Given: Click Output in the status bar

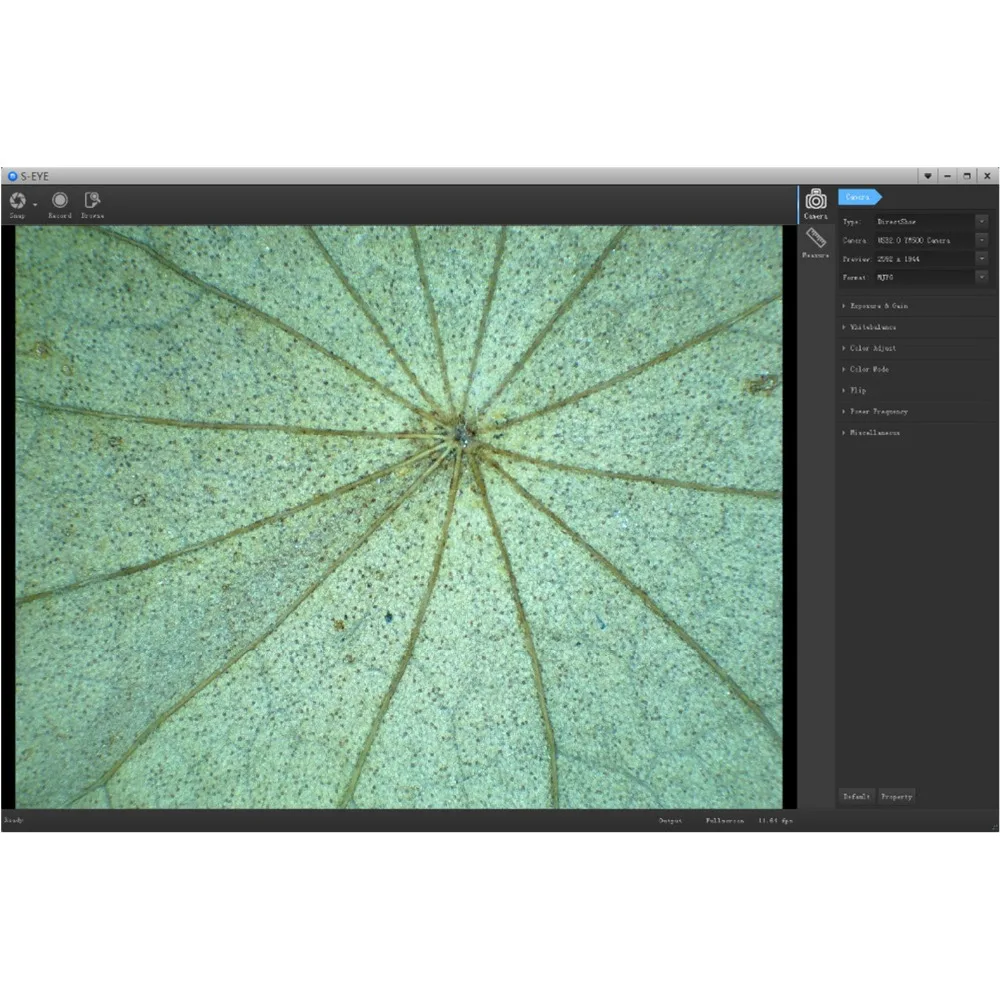Looking at the screenshot, I should (670, 821).
